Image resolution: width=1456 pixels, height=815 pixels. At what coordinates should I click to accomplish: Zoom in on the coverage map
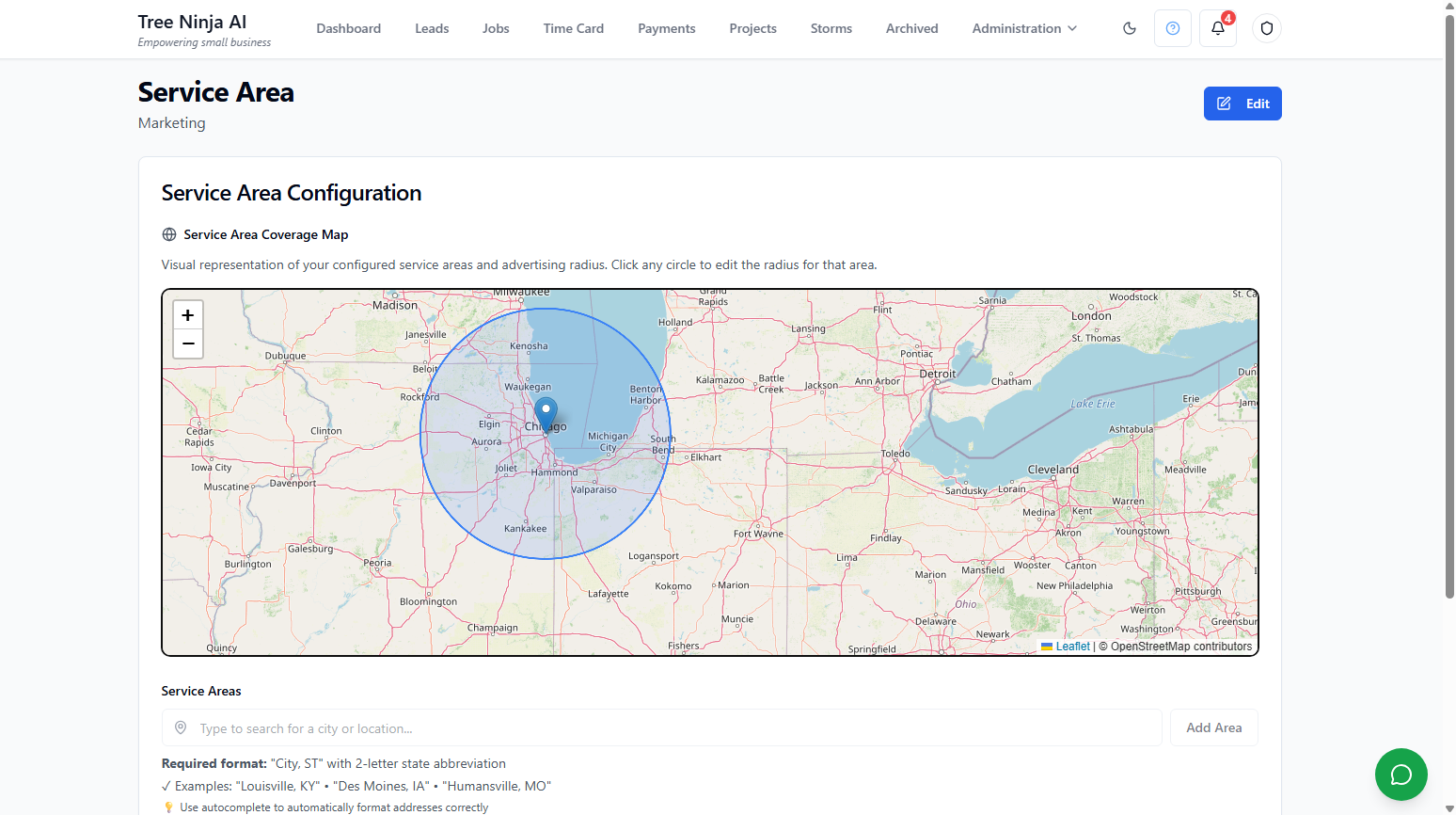pos(188,315)
